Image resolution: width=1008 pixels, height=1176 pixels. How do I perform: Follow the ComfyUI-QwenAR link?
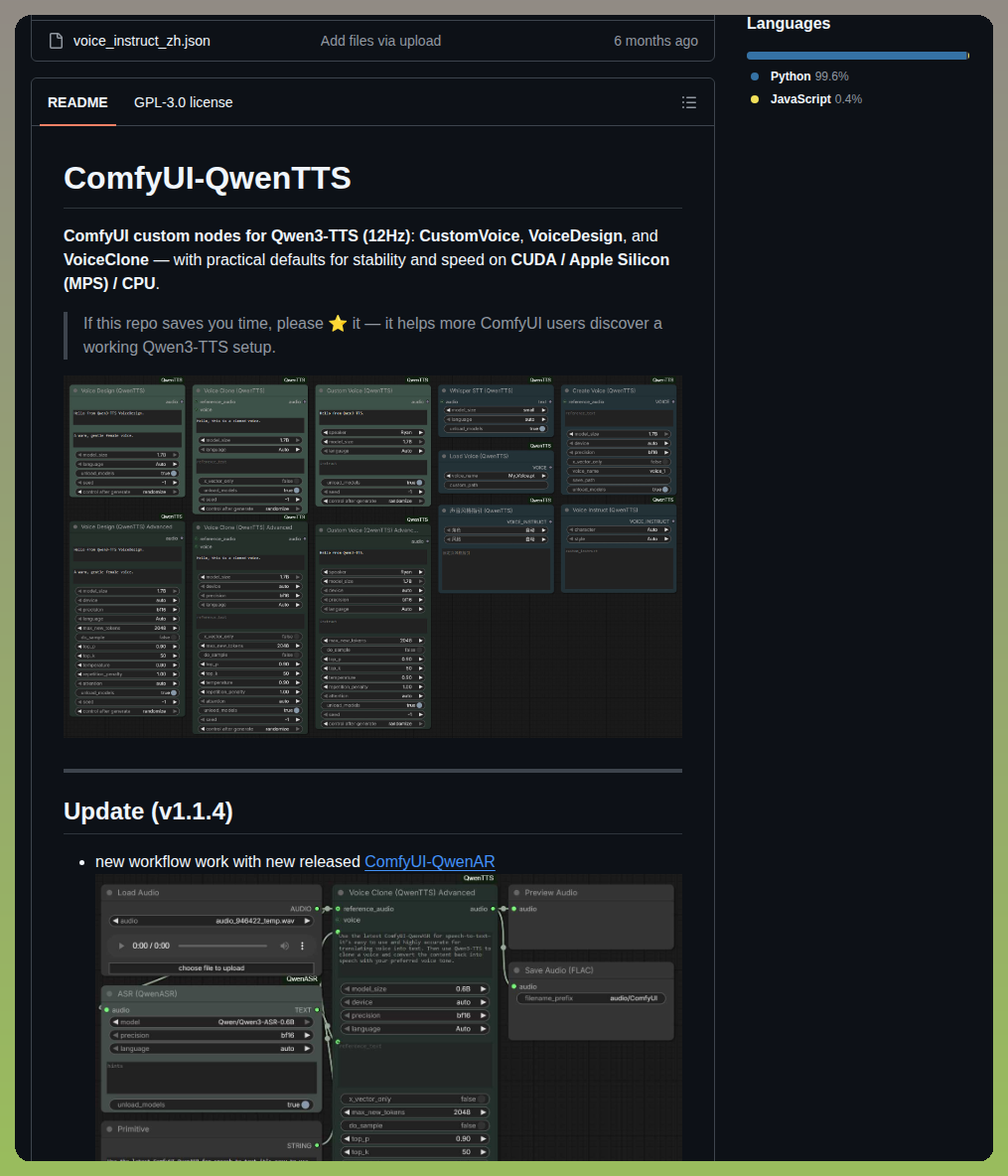[x=430, y=862]
